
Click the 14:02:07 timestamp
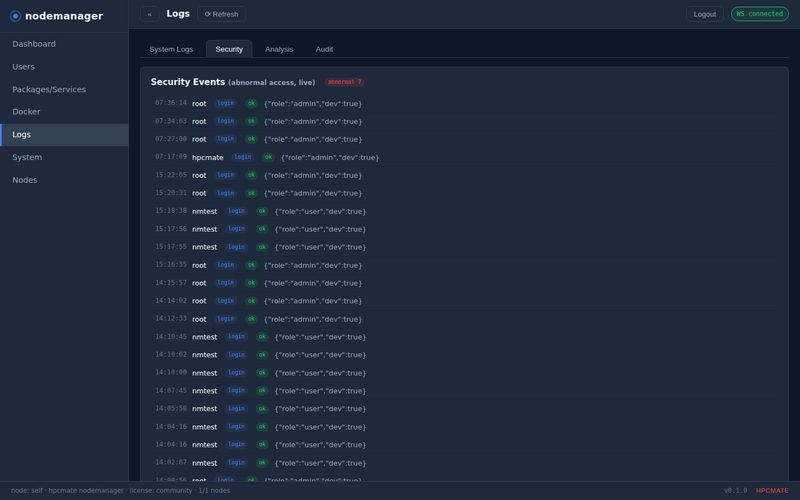coord(171,463)
